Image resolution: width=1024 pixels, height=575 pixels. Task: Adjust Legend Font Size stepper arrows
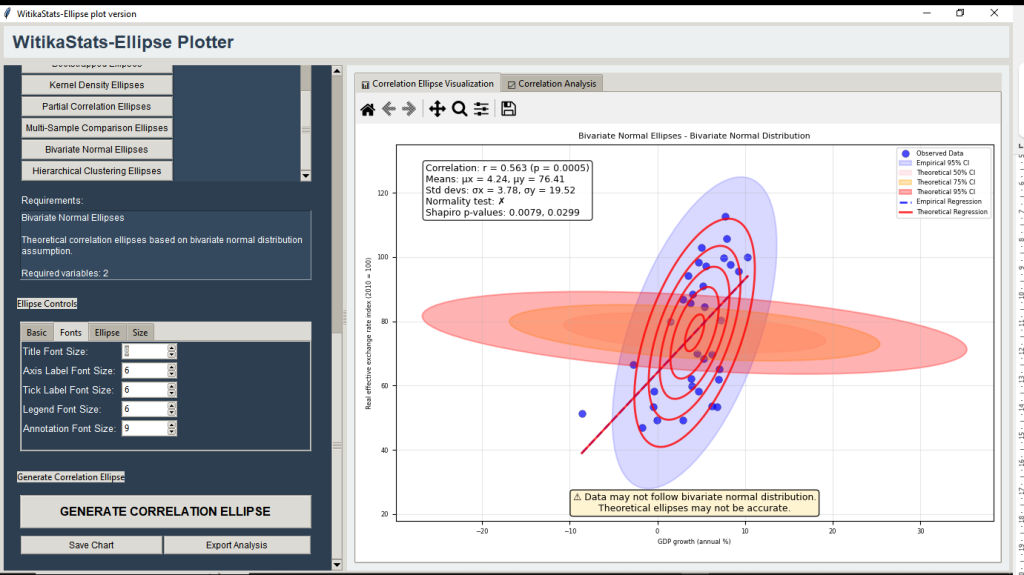(x=172, y=409)
